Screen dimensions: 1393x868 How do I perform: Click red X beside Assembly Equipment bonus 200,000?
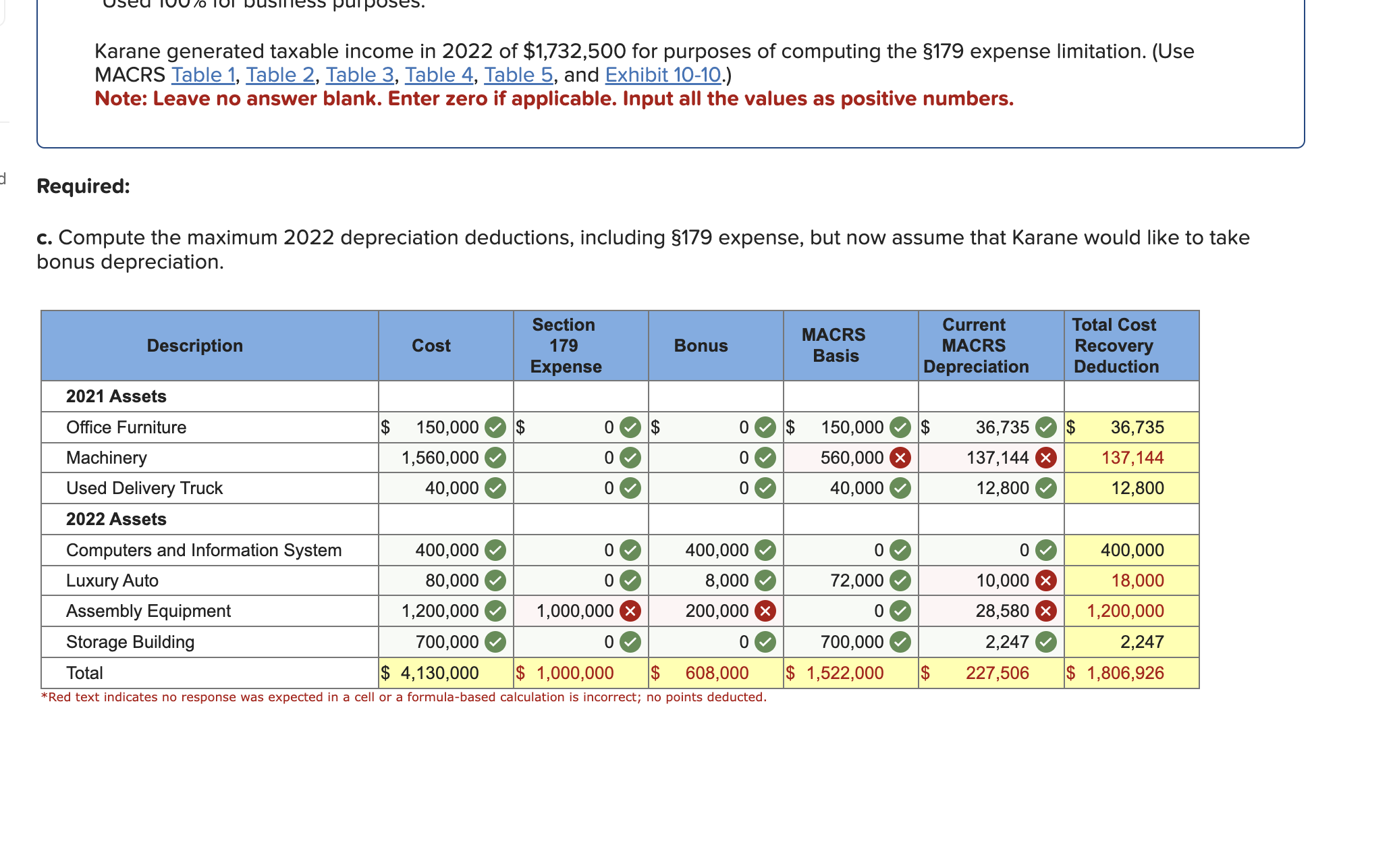[x=765, y=612]
